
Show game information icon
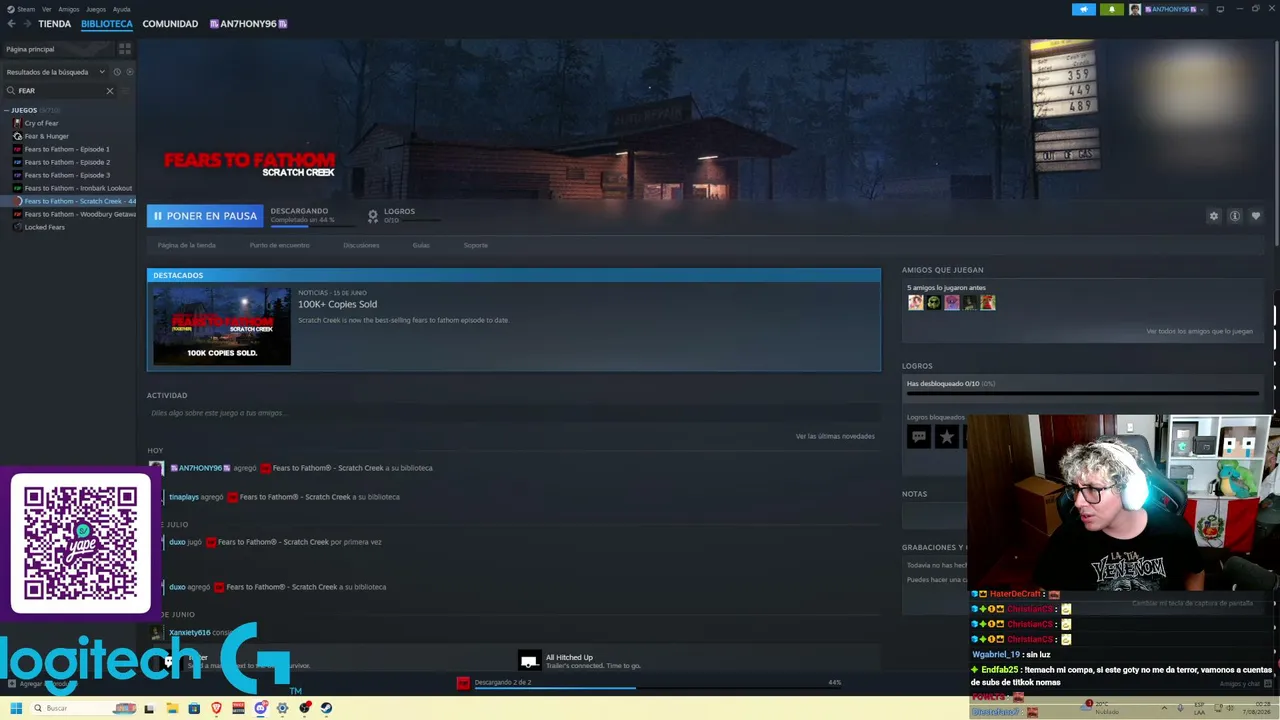pos(1235,216)
